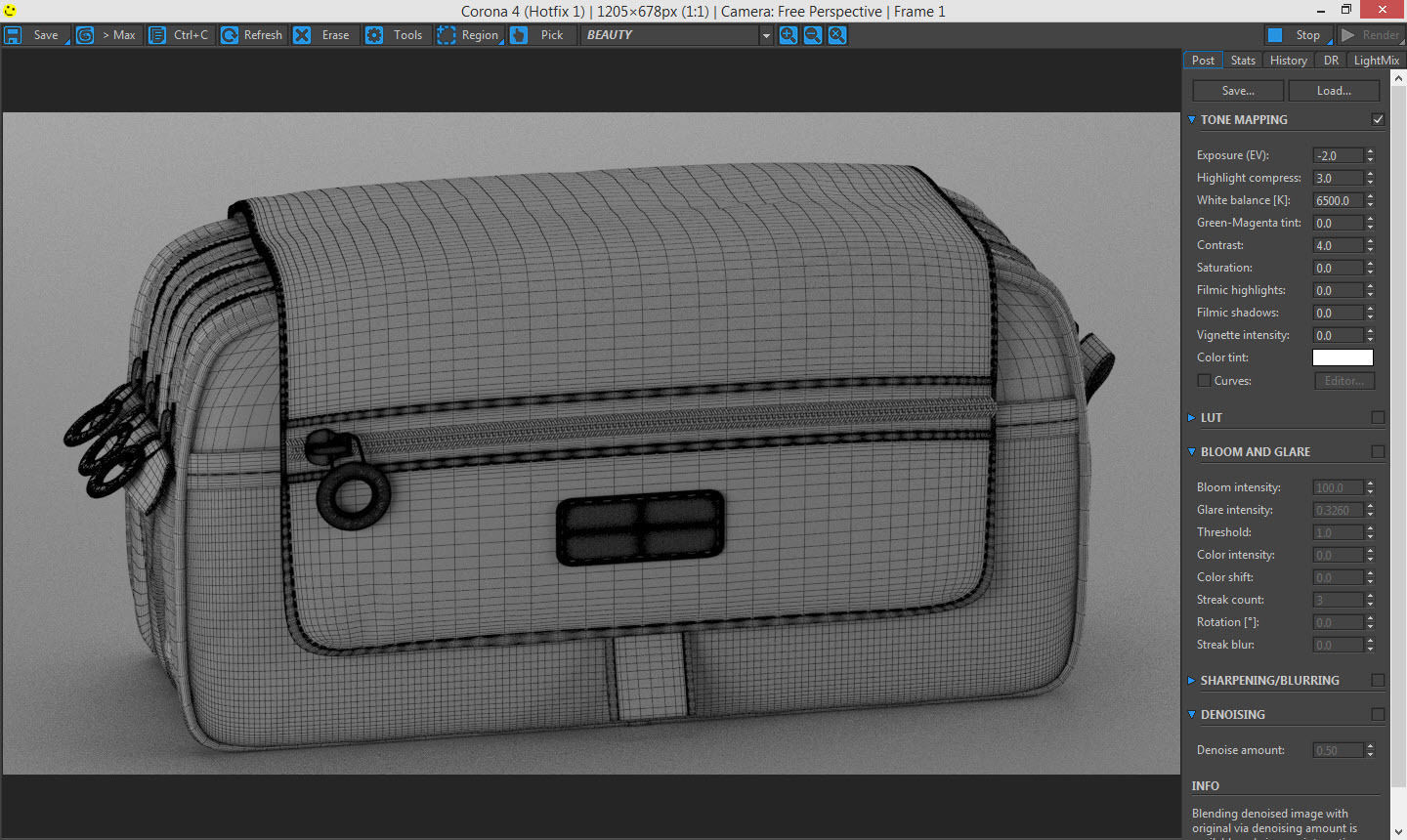Click the zoom in magnifier icon

coord(789,35)
